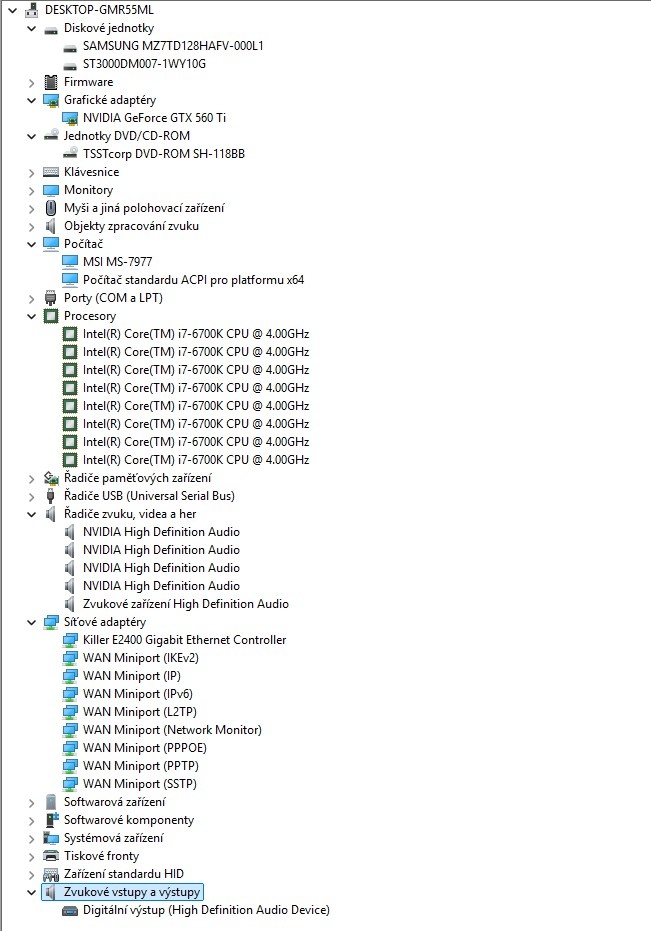651x931 pixels.
Task: Click the Zvukové vstupy a výstupy label
Action: coord(132,892)
